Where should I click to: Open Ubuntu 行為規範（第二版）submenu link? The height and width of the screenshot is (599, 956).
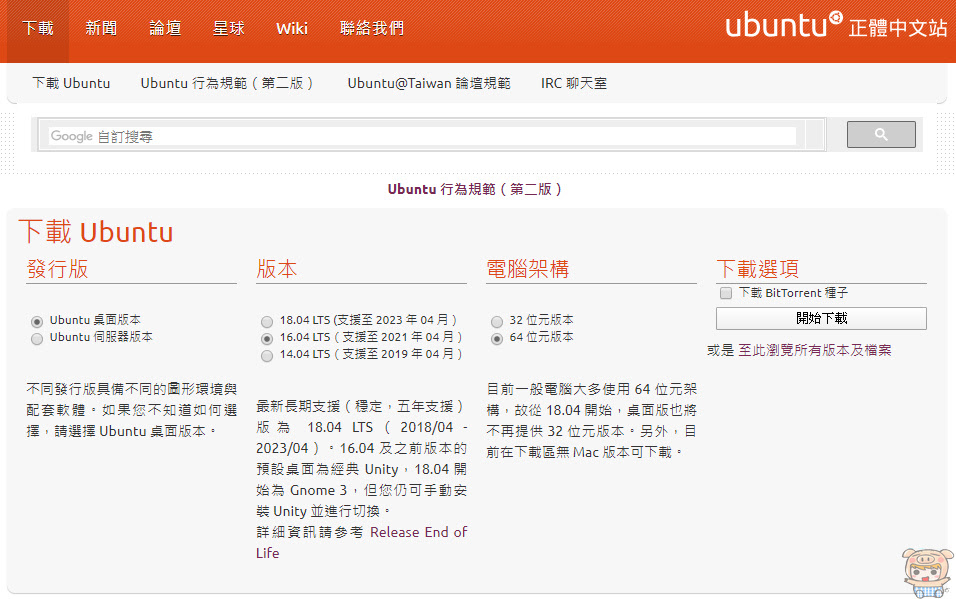[228, 83]
